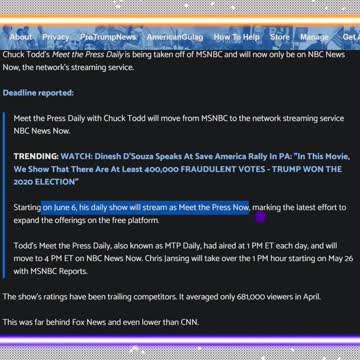Click the 'Deadline reported:' link

click(38, 93)
